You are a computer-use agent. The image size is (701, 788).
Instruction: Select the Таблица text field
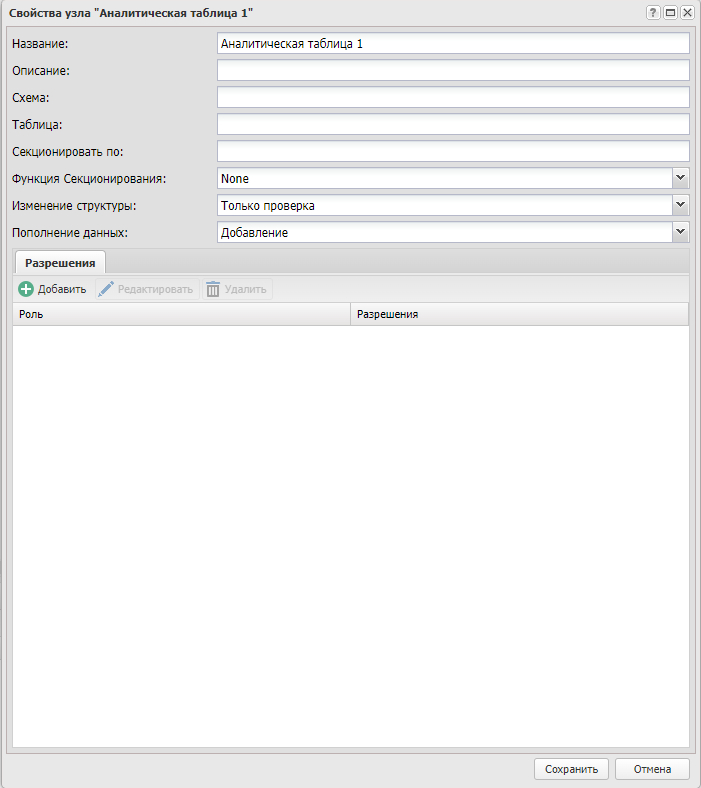[x=452, y=124]
